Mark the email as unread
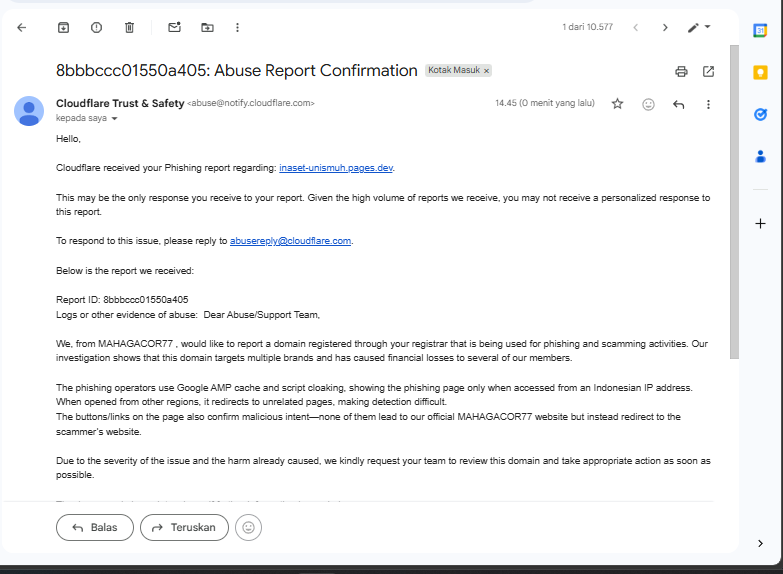This screenshot has width=783, height=574. (174, 28)
